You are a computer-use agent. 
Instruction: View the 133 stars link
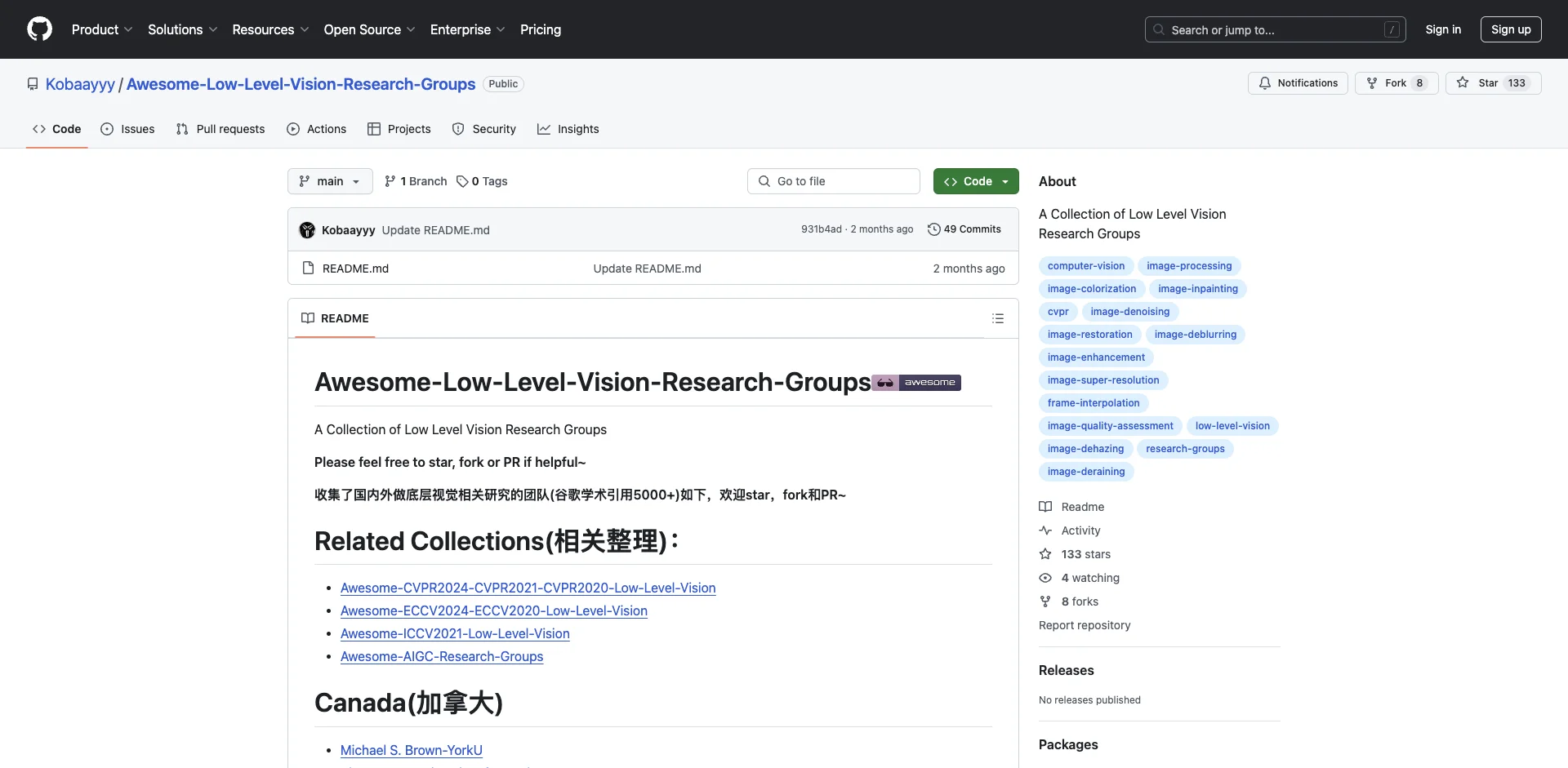(x=1075, y=554)
